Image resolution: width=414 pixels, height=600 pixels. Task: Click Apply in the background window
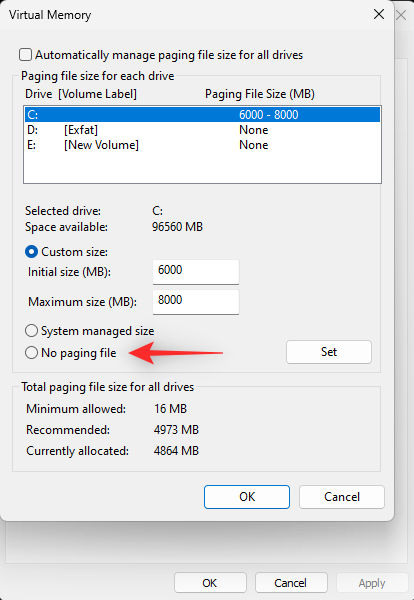tap(372, 583)
